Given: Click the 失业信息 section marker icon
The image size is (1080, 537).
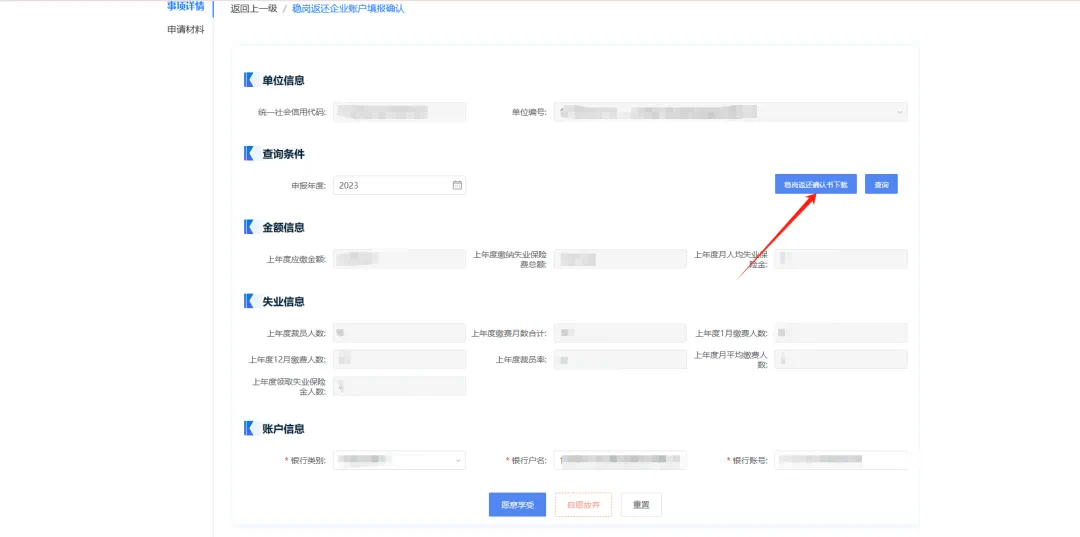Looking at the screenshot, I should (x=249, y=302).
